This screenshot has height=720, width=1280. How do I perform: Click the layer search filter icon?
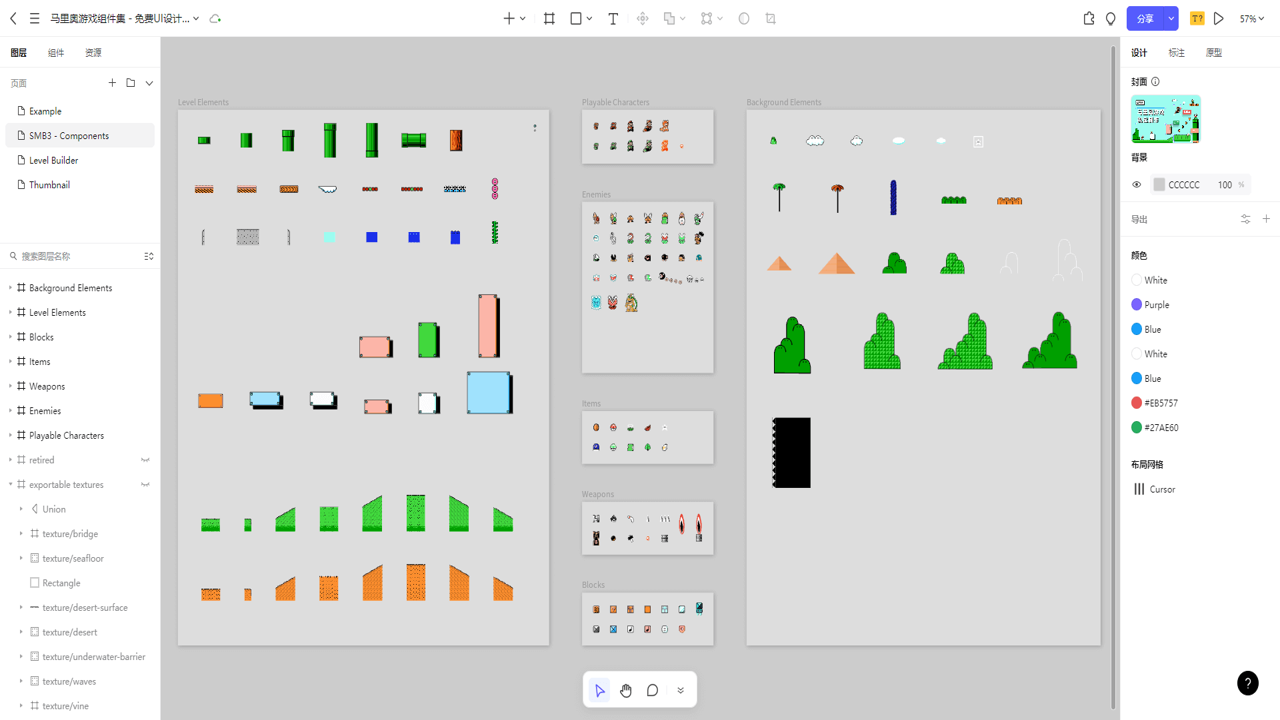point(149,256)
